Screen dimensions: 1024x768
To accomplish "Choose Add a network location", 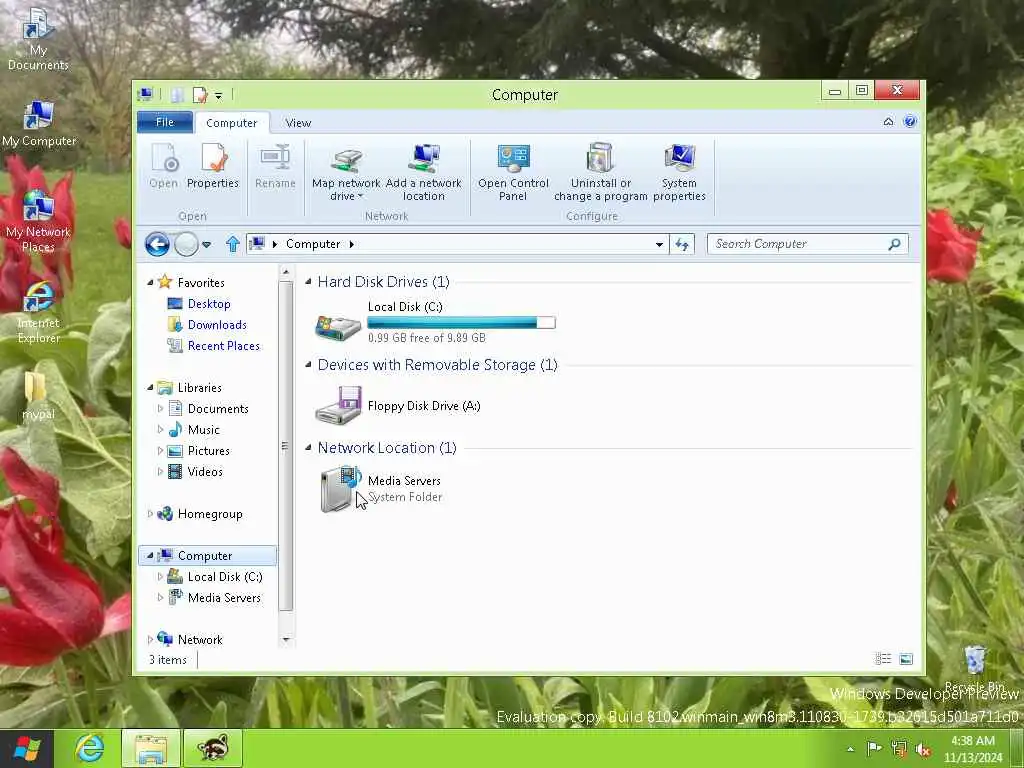I will 423,173.
